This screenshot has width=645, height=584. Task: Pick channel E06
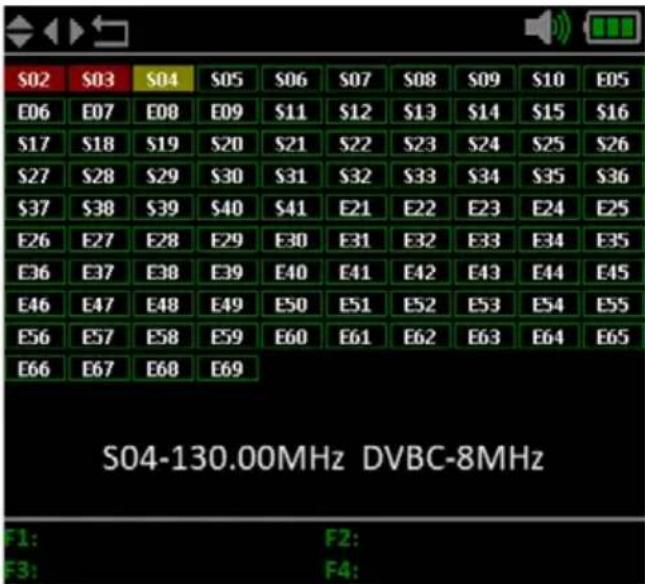pos(34,111)
